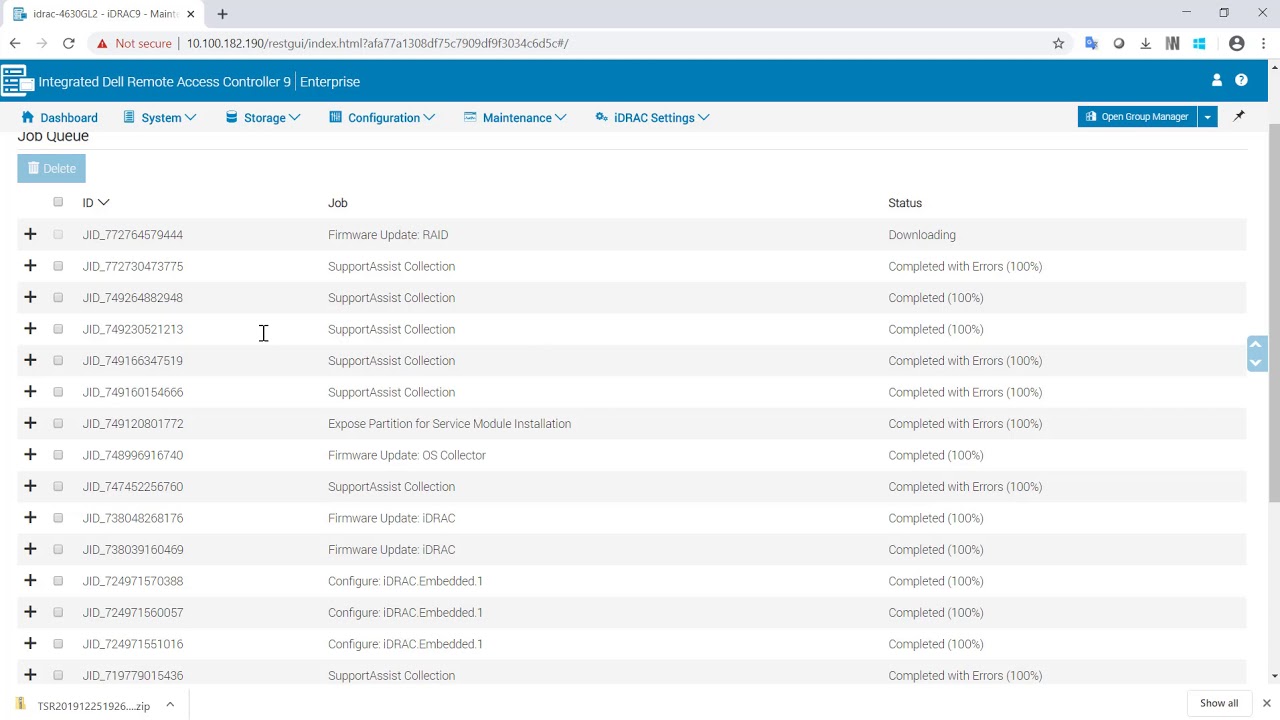Check the box for JID_749230521213

pos(58,329)
